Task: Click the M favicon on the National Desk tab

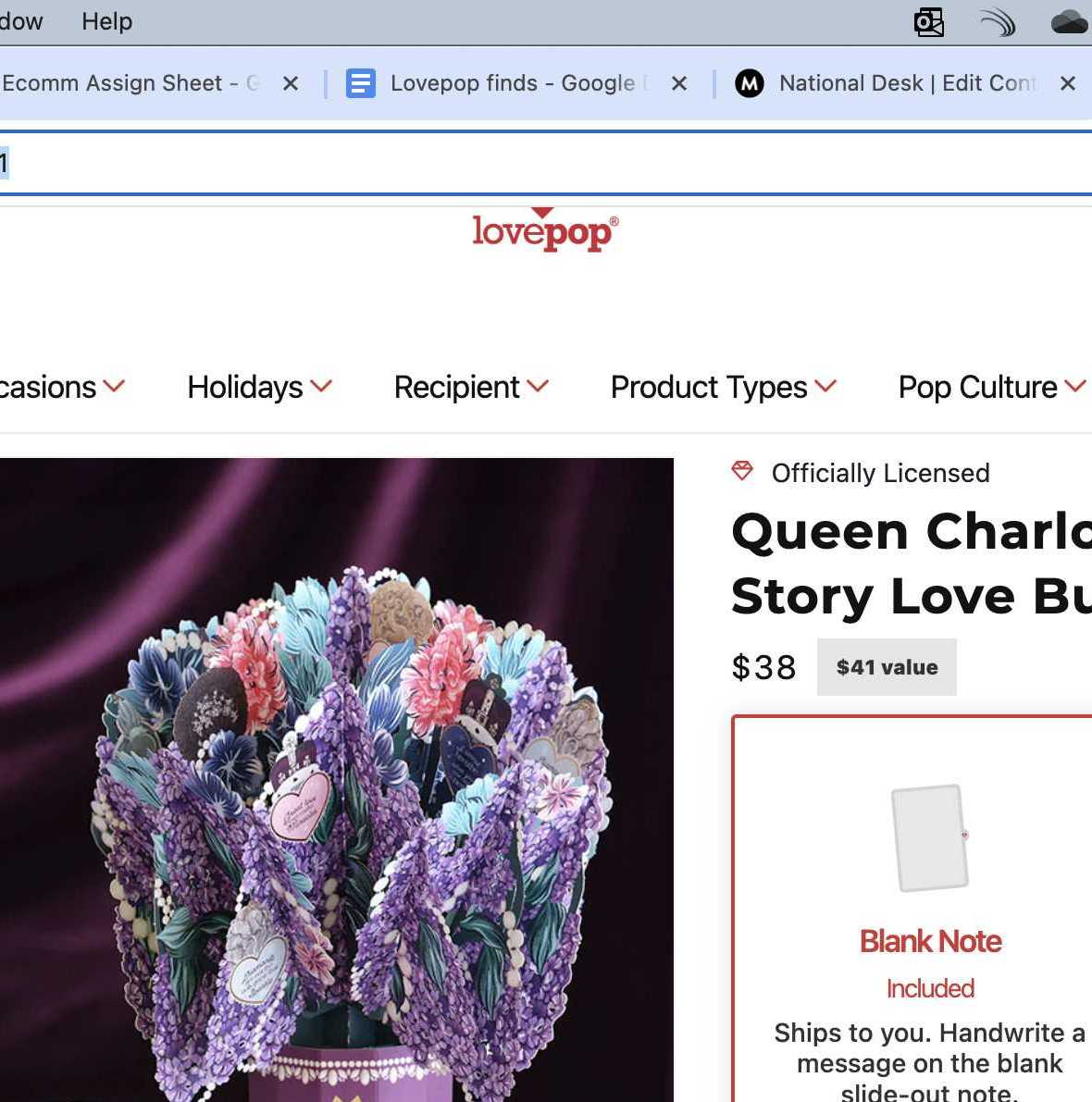Action: [749, 83]
